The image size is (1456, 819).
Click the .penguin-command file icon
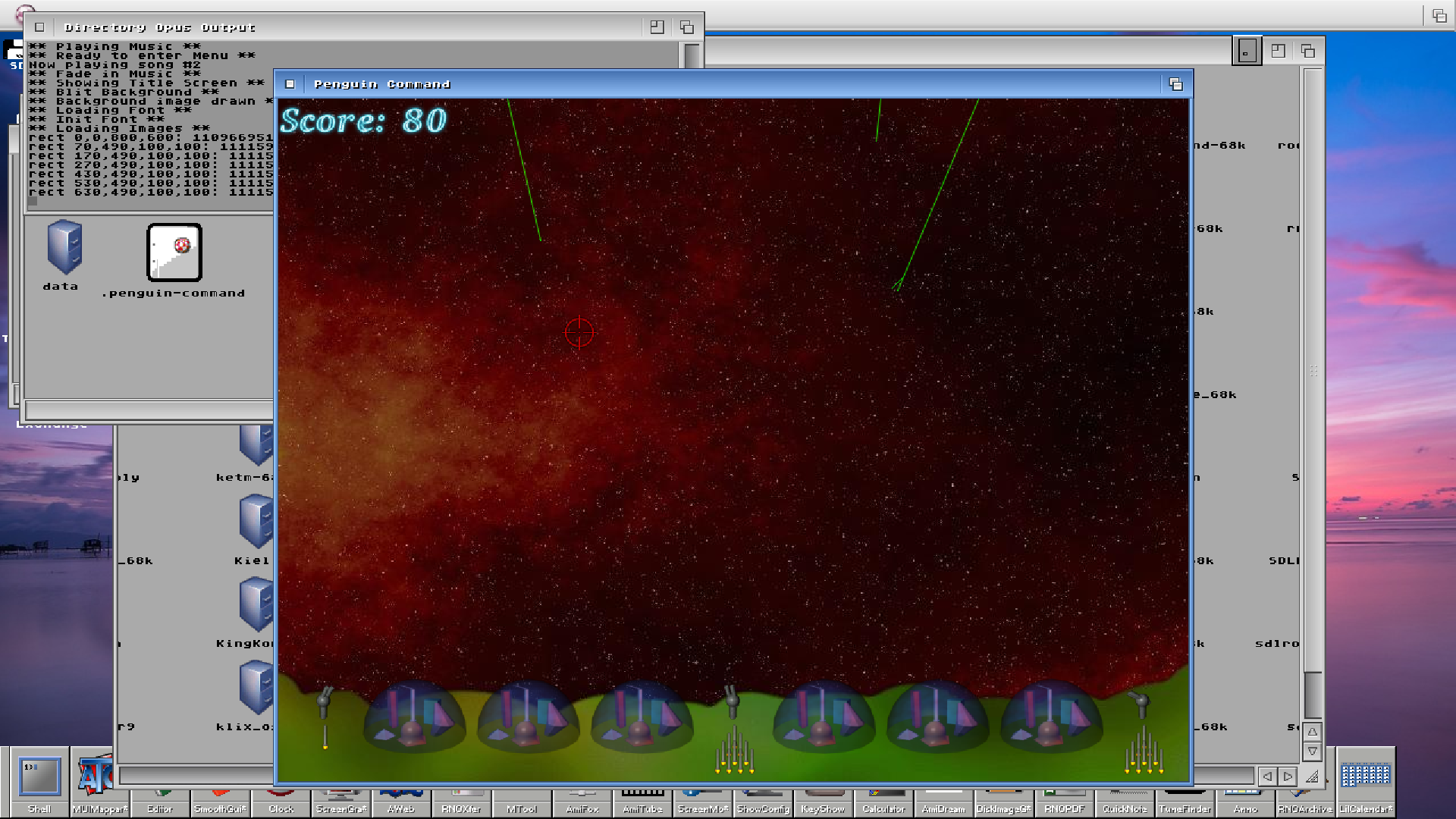[174, 253]
